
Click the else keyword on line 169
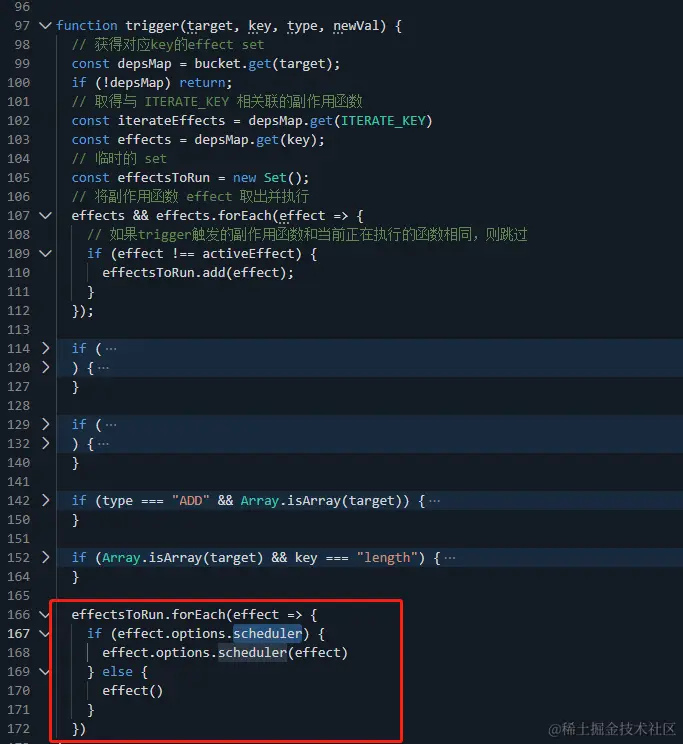click(117, 672)
